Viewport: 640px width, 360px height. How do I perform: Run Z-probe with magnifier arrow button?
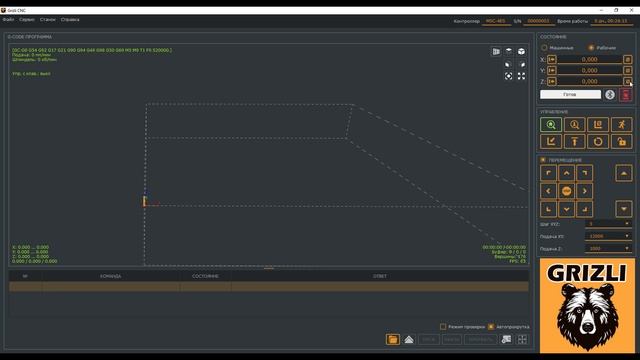tap(574, 124)
